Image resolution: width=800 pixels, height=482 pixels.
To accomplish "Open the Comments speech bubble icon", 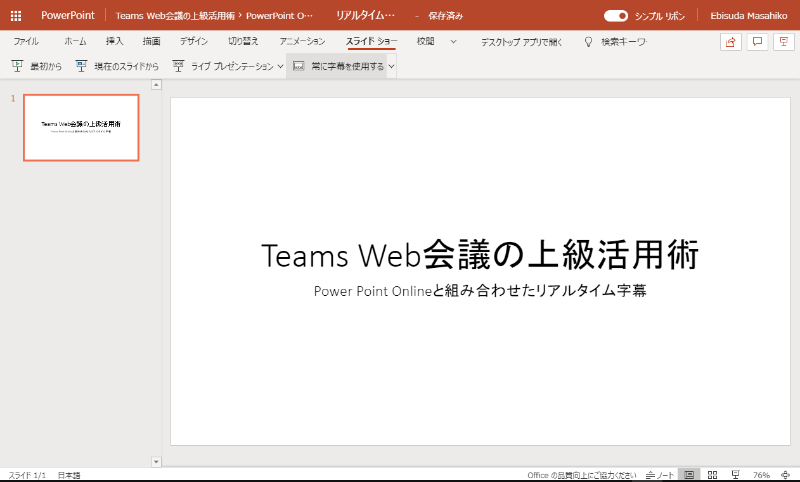I will [x=757, y=42].
